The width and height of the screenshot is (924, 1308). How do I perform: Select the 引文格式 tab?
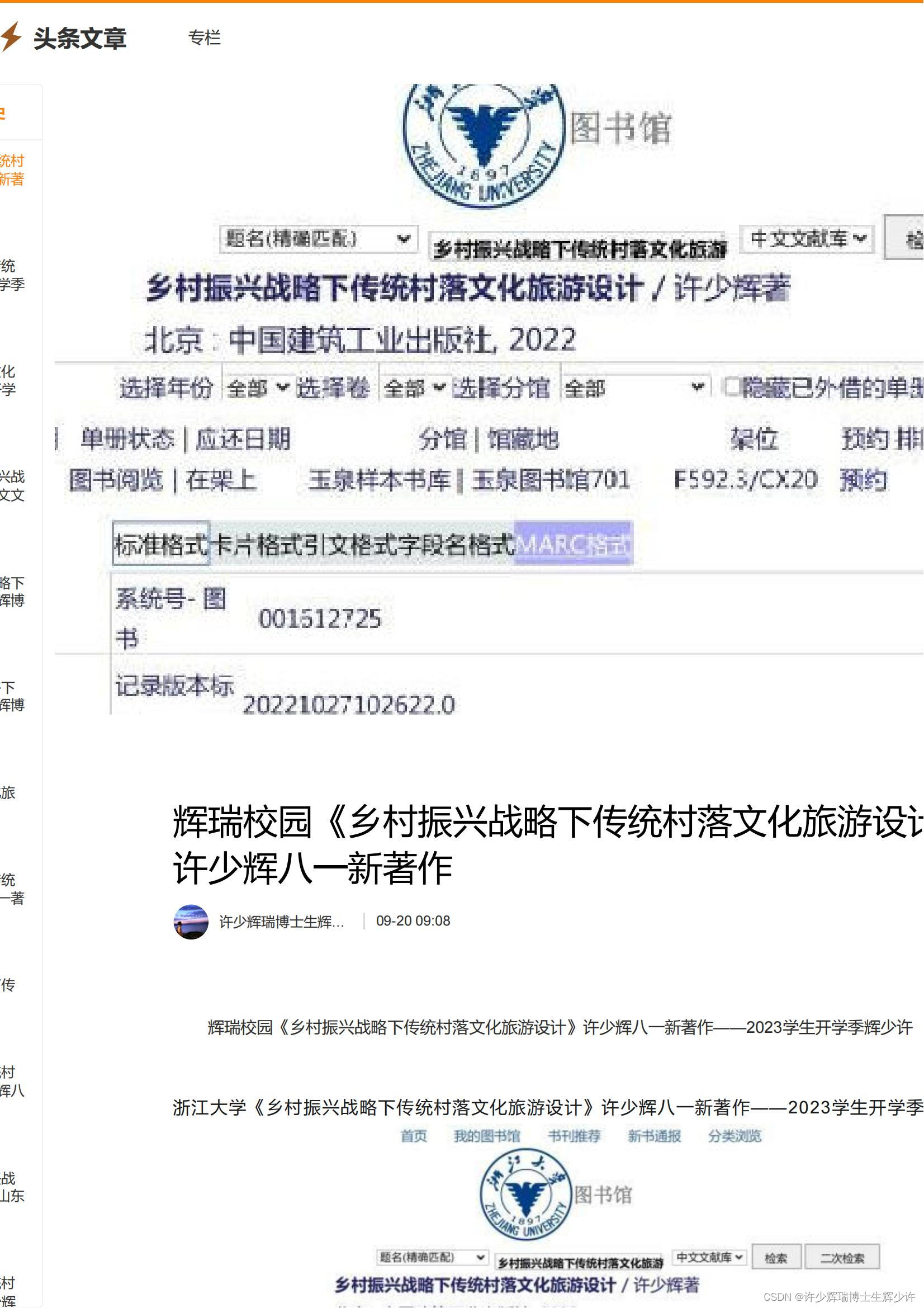pos(349,545)
